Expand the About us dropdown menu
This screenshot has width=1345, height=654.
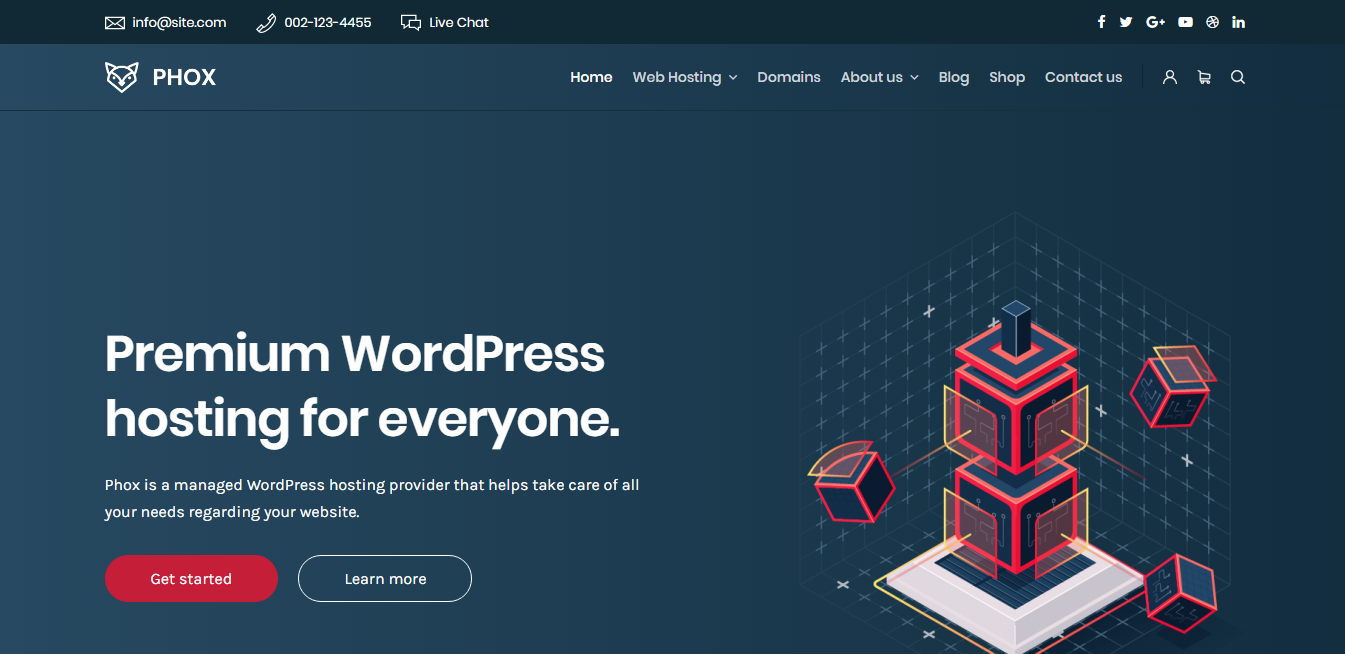(x=879, y=77)
